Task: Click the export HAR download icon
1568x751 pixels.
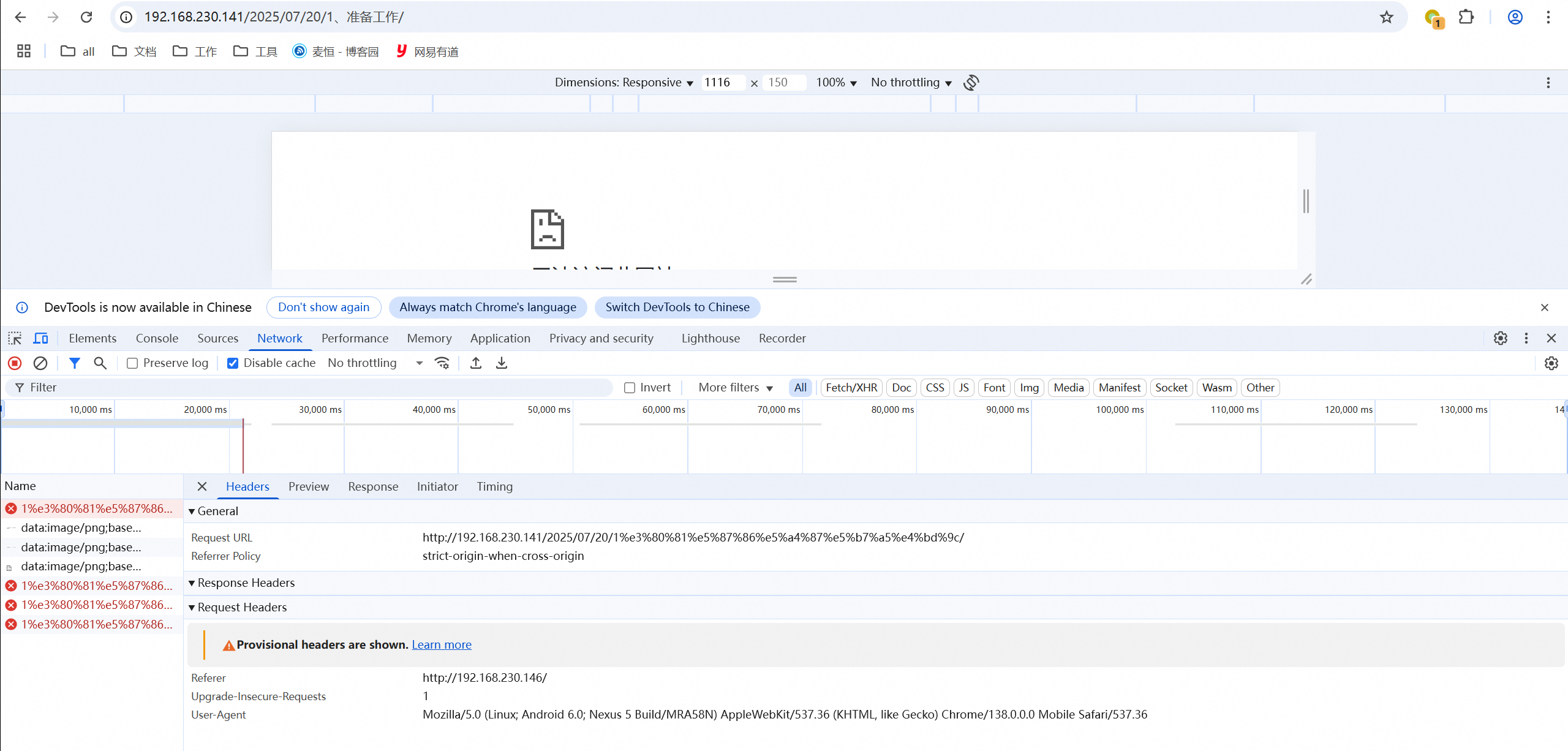Action: [x=502, y=363]
